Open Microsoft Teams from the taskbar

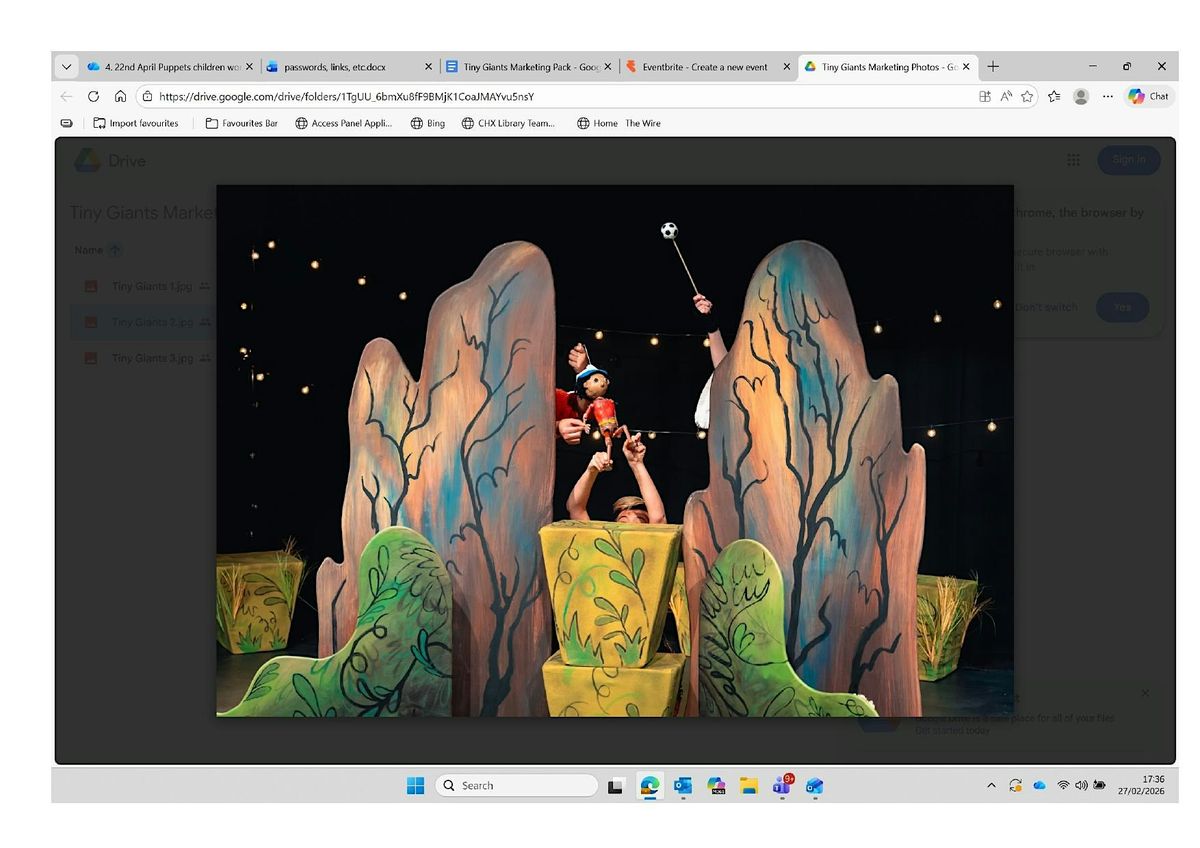click(782, 786)
